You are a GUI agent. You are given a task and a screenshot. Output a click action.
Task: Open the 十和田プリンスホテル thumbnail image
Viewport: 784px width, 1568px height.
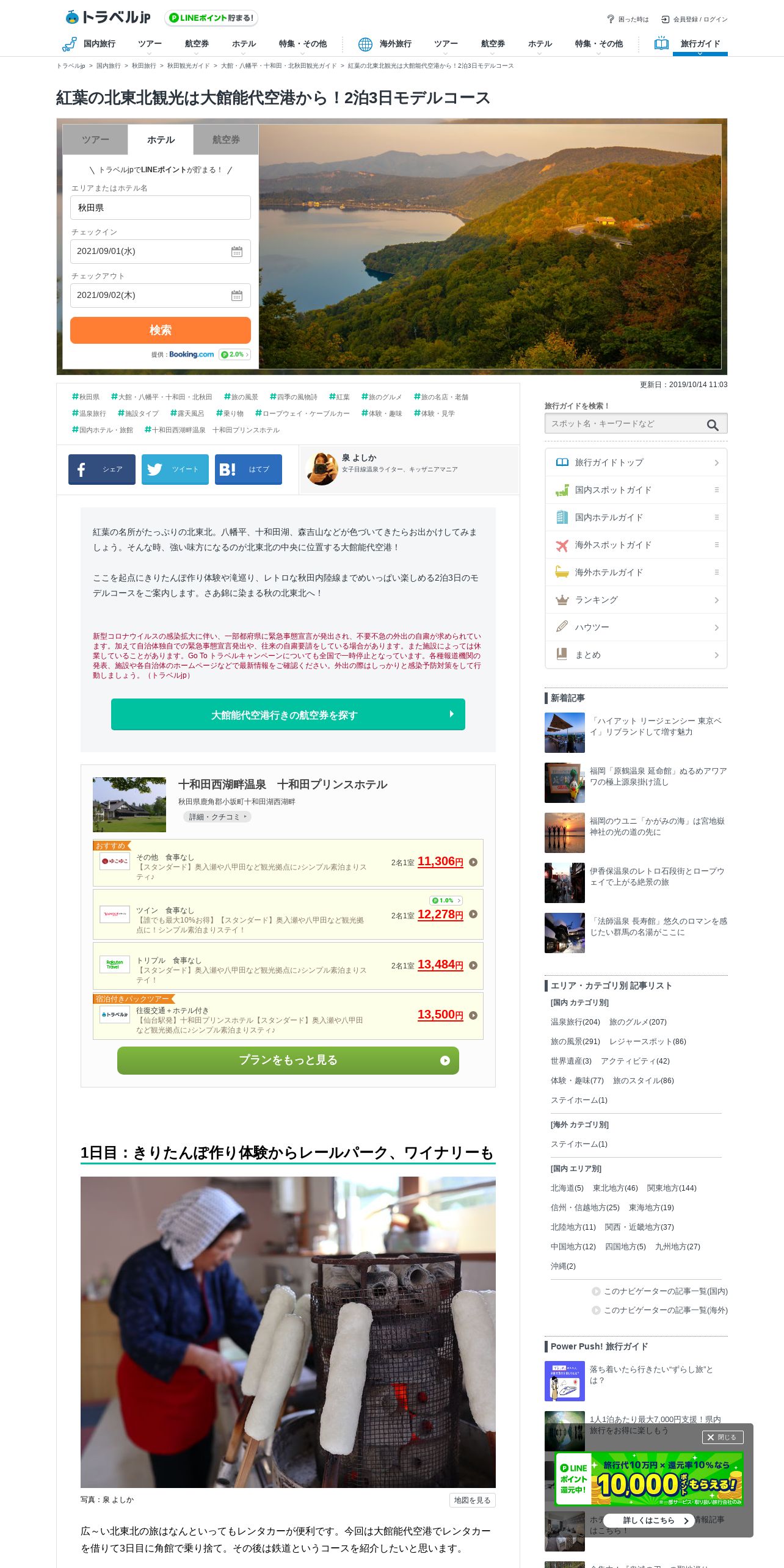129,805
